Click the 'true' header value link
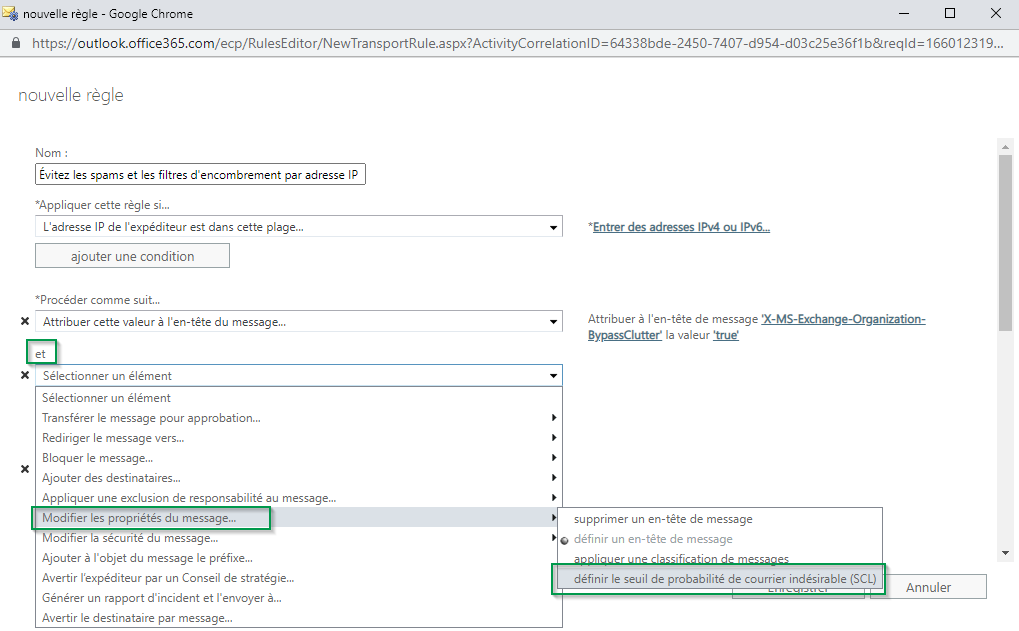 (725, 335)
